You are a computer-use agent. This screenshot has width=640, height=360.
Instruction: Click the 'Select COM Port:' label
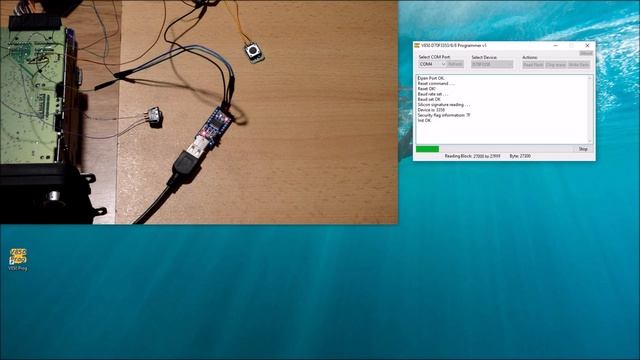pos(434,57)
